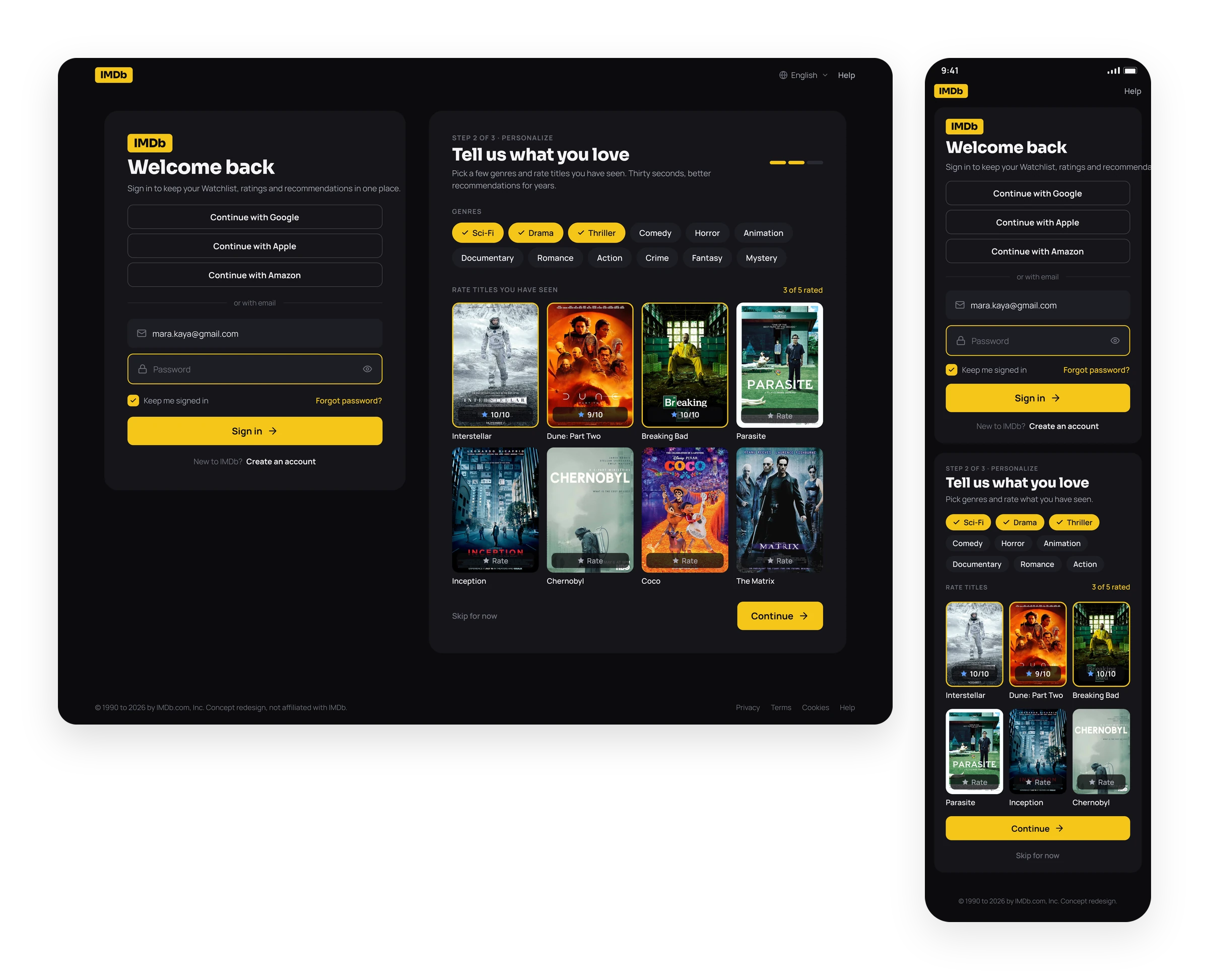Click Create an account link on desktop card
The height and width of the screenshot is (980, 1209).
tap(281, 461)
